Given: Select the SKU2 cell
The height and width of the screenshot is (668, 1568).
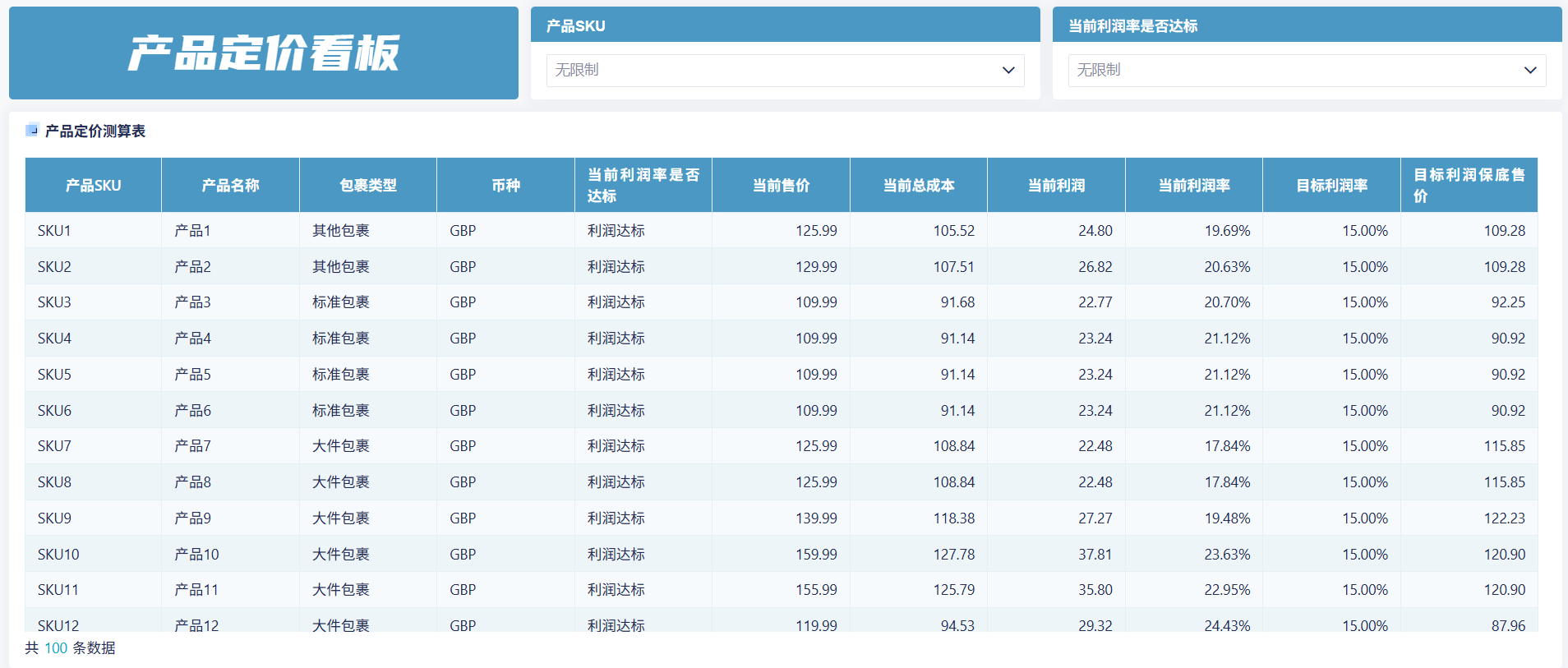Looking at the screenshot, I should (x=94, y=267).
